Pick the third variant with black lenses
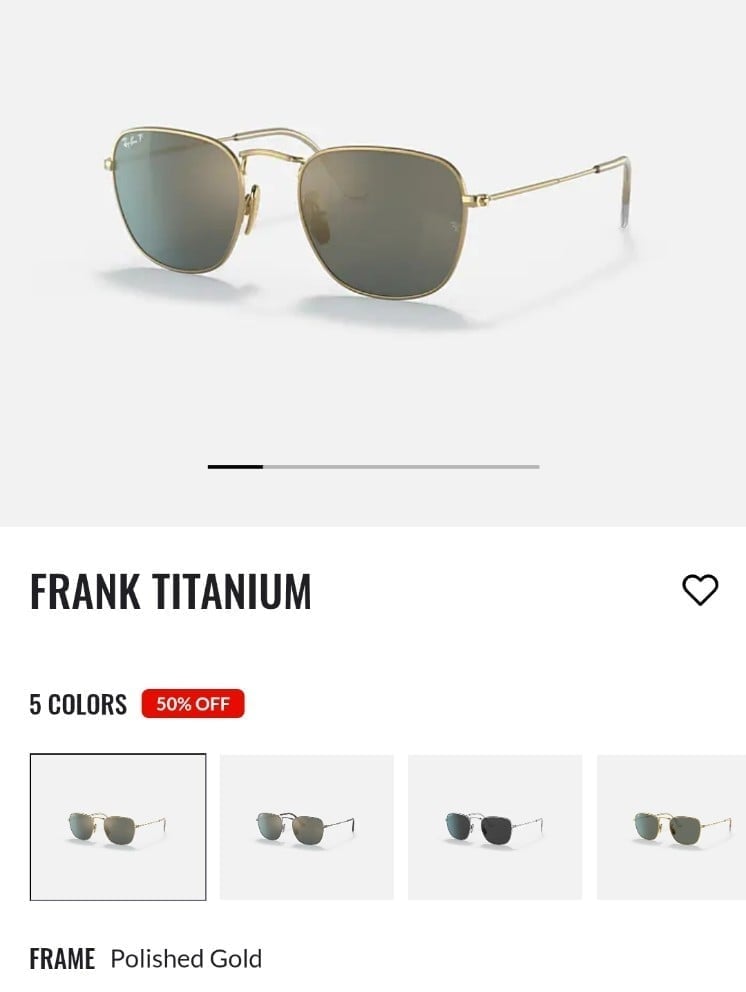Image resolution: width=746 pixels, height=992 pixels. (495, 827)
